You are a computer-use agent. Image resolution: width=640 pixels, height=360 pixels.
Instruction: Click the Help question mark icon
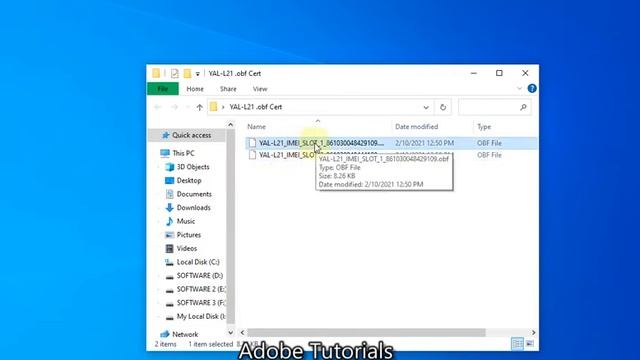click(x=532, y=88)
